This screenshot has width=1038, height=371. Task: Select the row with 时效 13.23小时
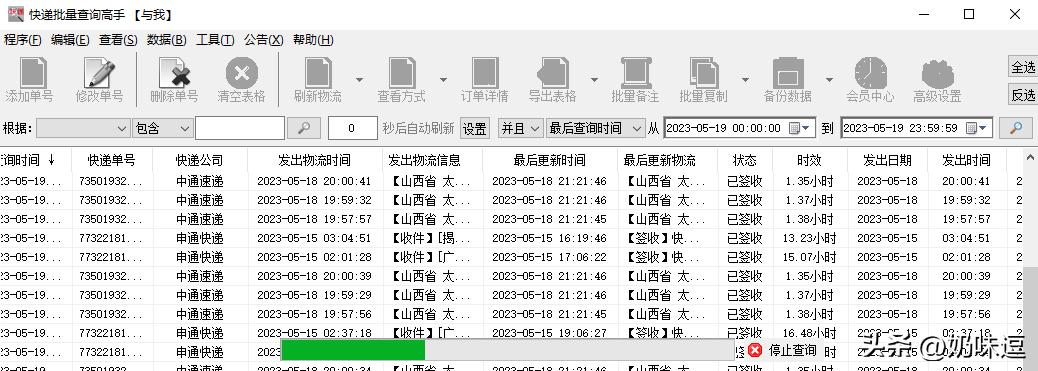512,238
